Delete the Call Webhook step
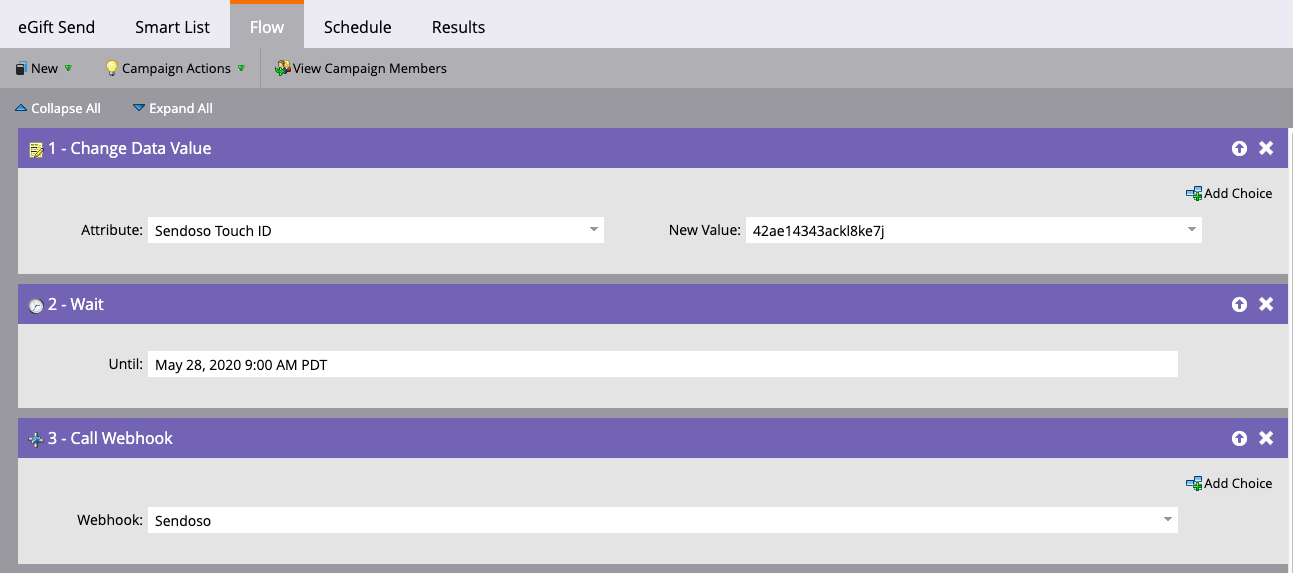This screenshot has width=1293, height=573. tap(1266, 438)
